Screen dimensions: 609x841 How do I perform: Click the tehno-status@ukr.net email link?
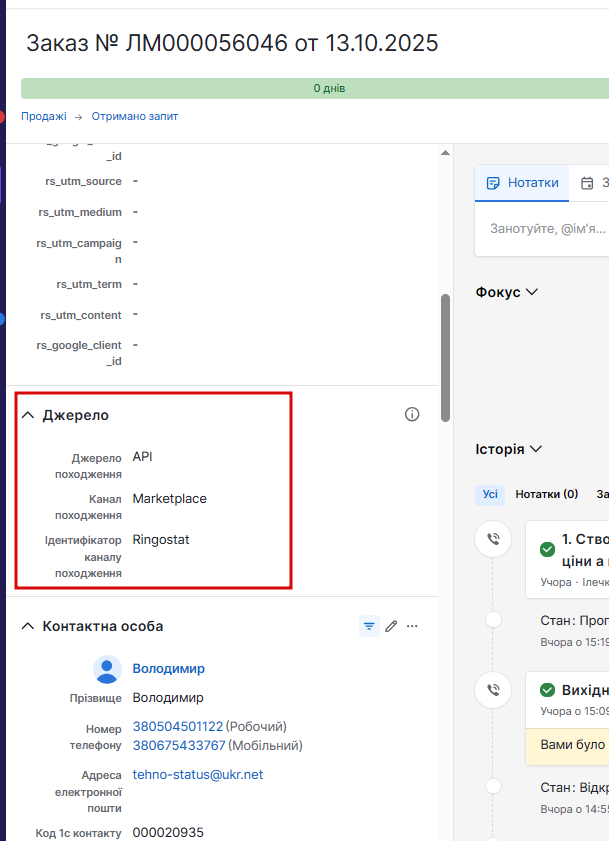pos(198,774)
